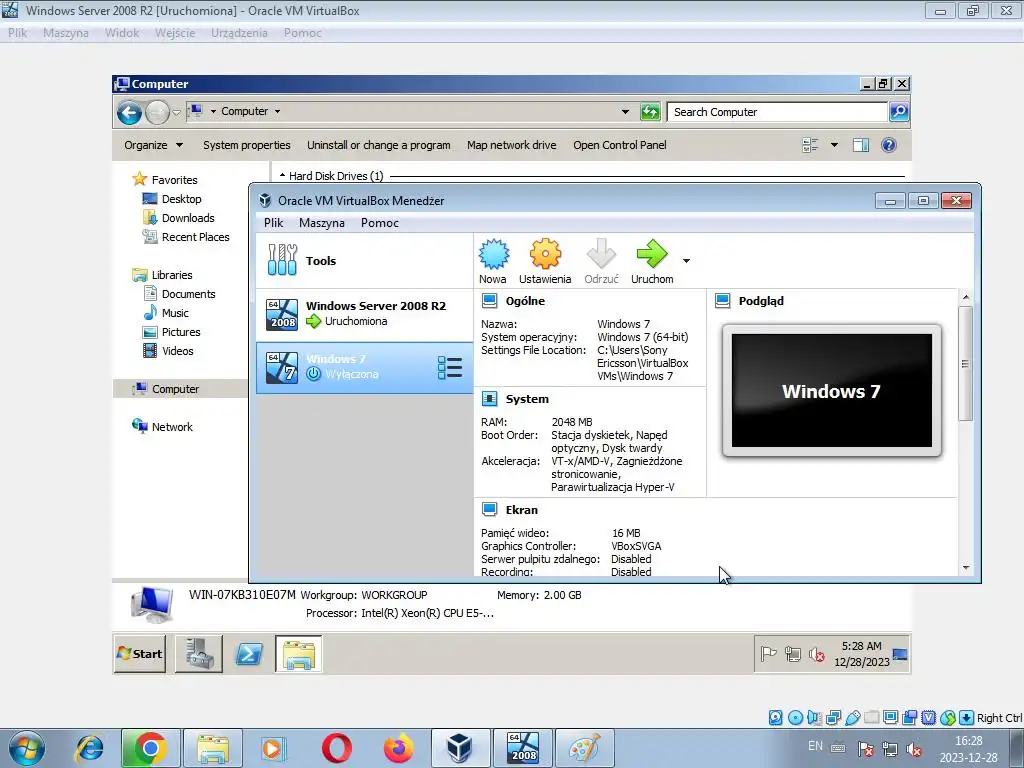Select Desktop under Favorites
The image size is (1024, 768).
172,199
